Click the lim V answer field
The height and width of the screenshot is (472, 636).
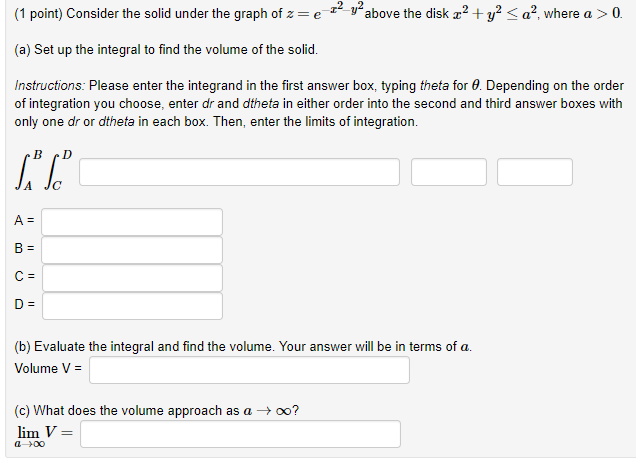pos(241,434)
